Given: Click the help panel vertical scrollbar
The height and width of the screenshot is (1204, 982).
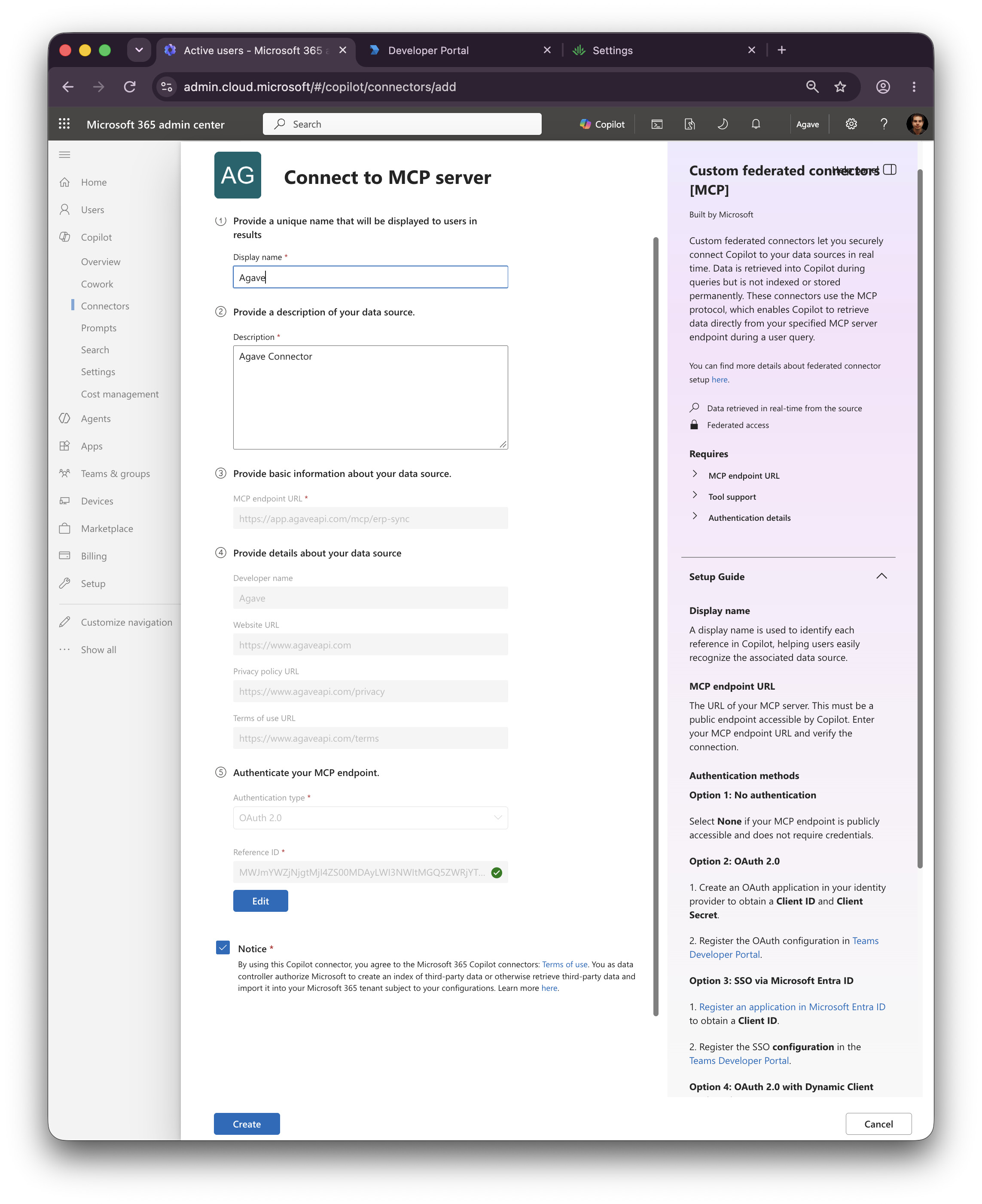Looking at the screenshot, I should coord(919,518).
